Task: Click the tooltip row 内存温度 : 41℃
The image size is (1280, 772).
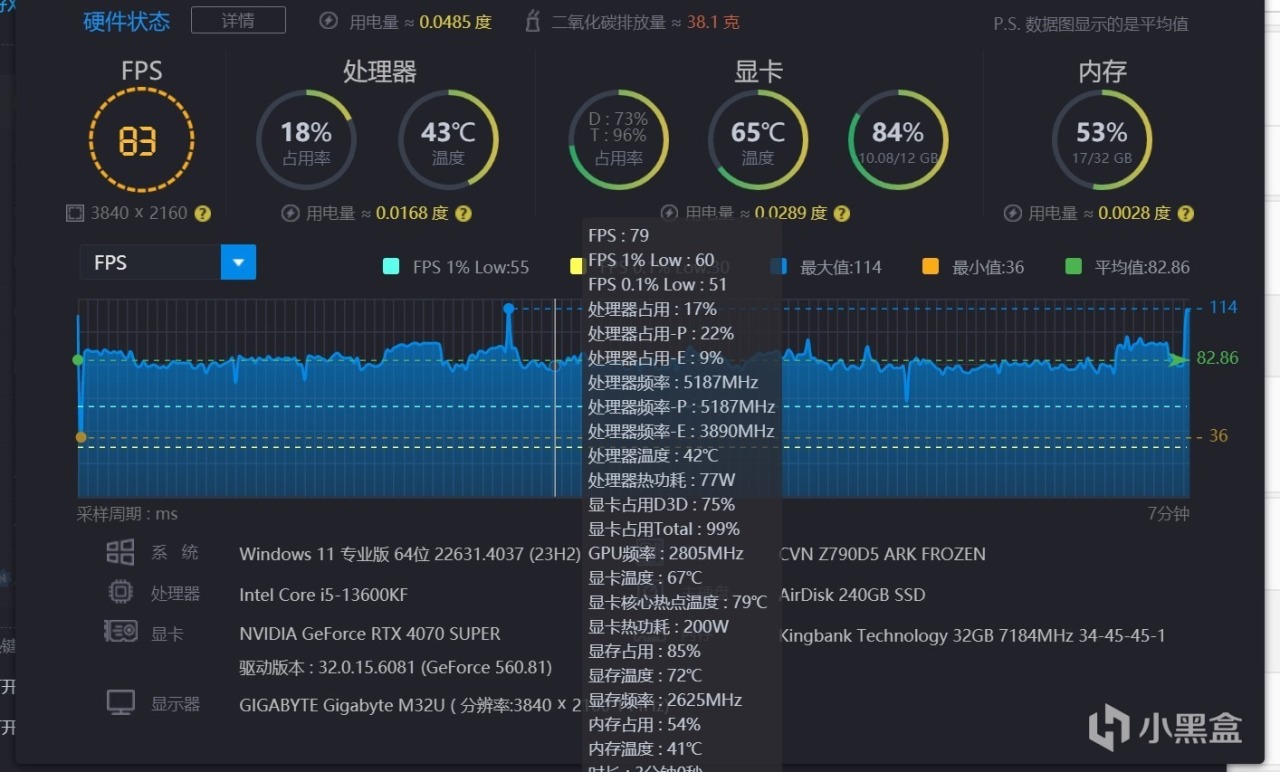Action: point(645,749)
